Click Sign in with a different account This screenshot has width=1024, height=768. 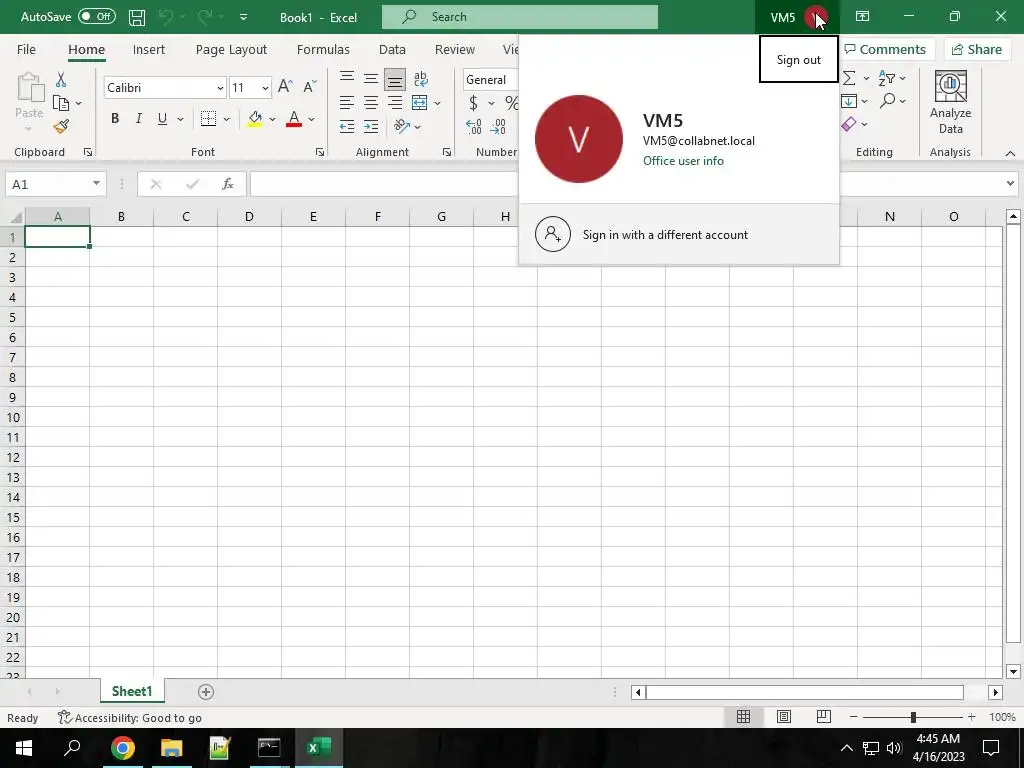coord(679,234)
